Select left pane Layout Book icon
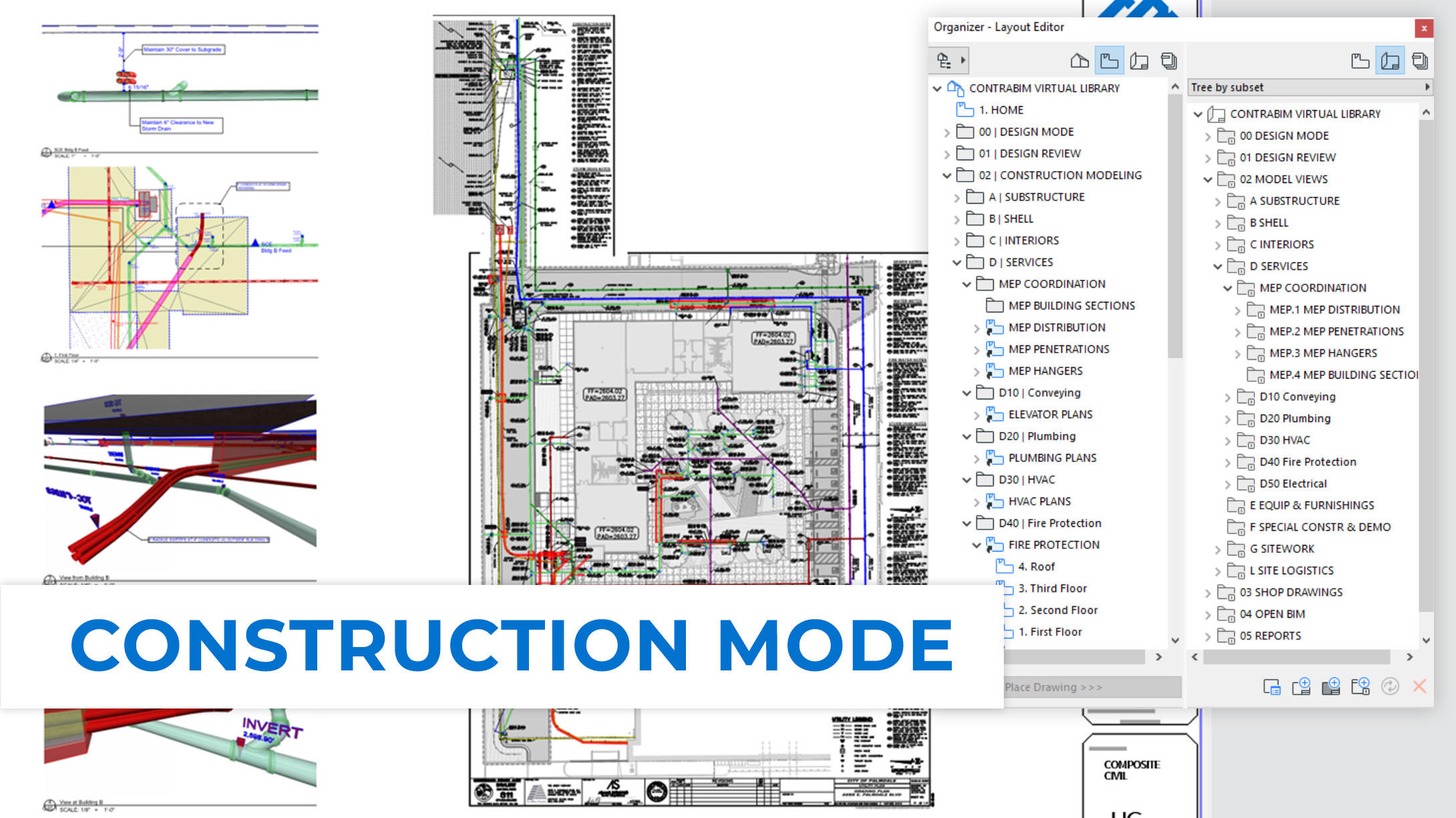The image size is (1456, 818). pyautogui.click(x=1139, y=61)
